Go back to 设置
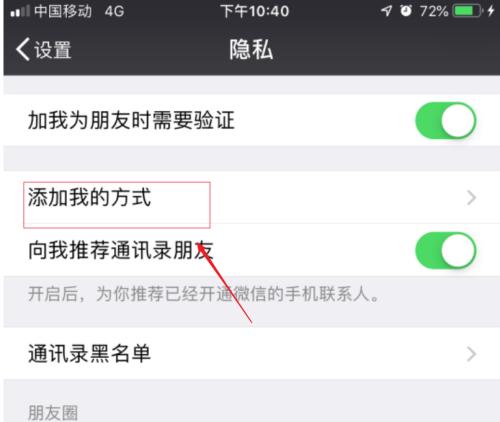The width and height of the screenshot is (500, 422). point(44,49)
